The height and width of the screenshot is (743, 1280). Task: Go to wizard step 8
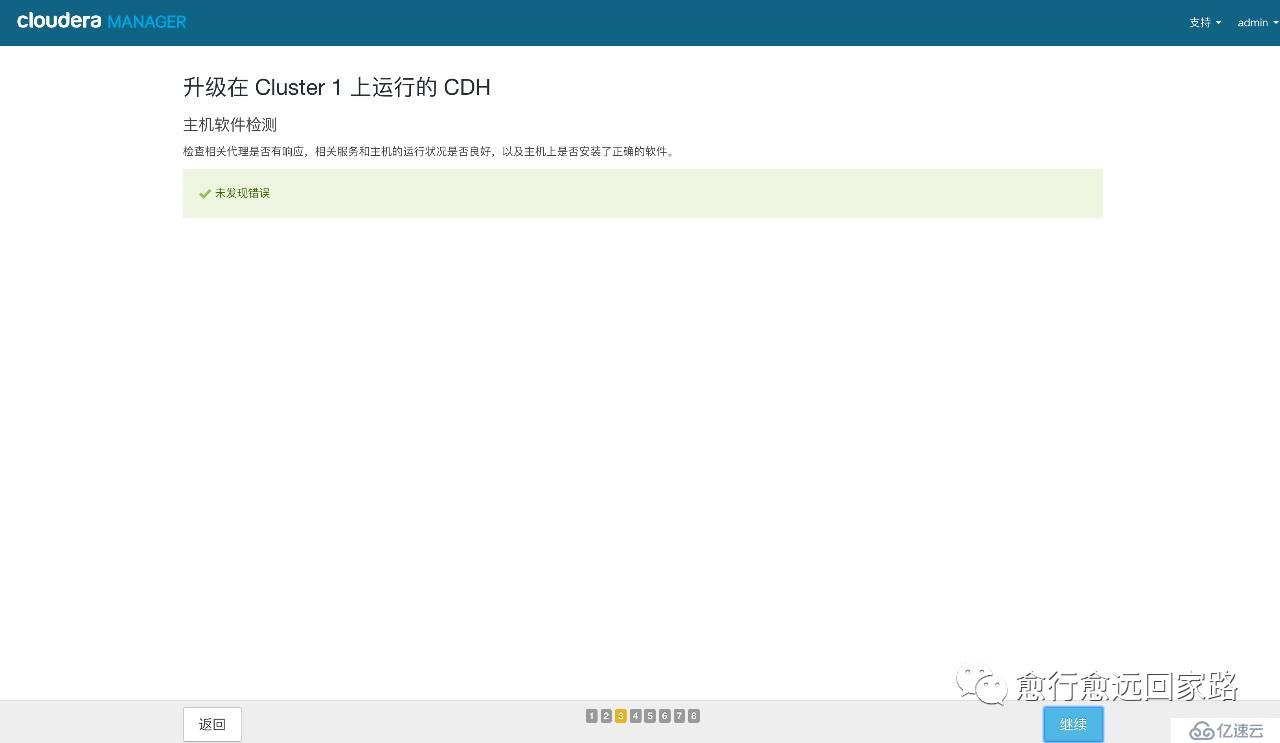(x=694, y=716)
